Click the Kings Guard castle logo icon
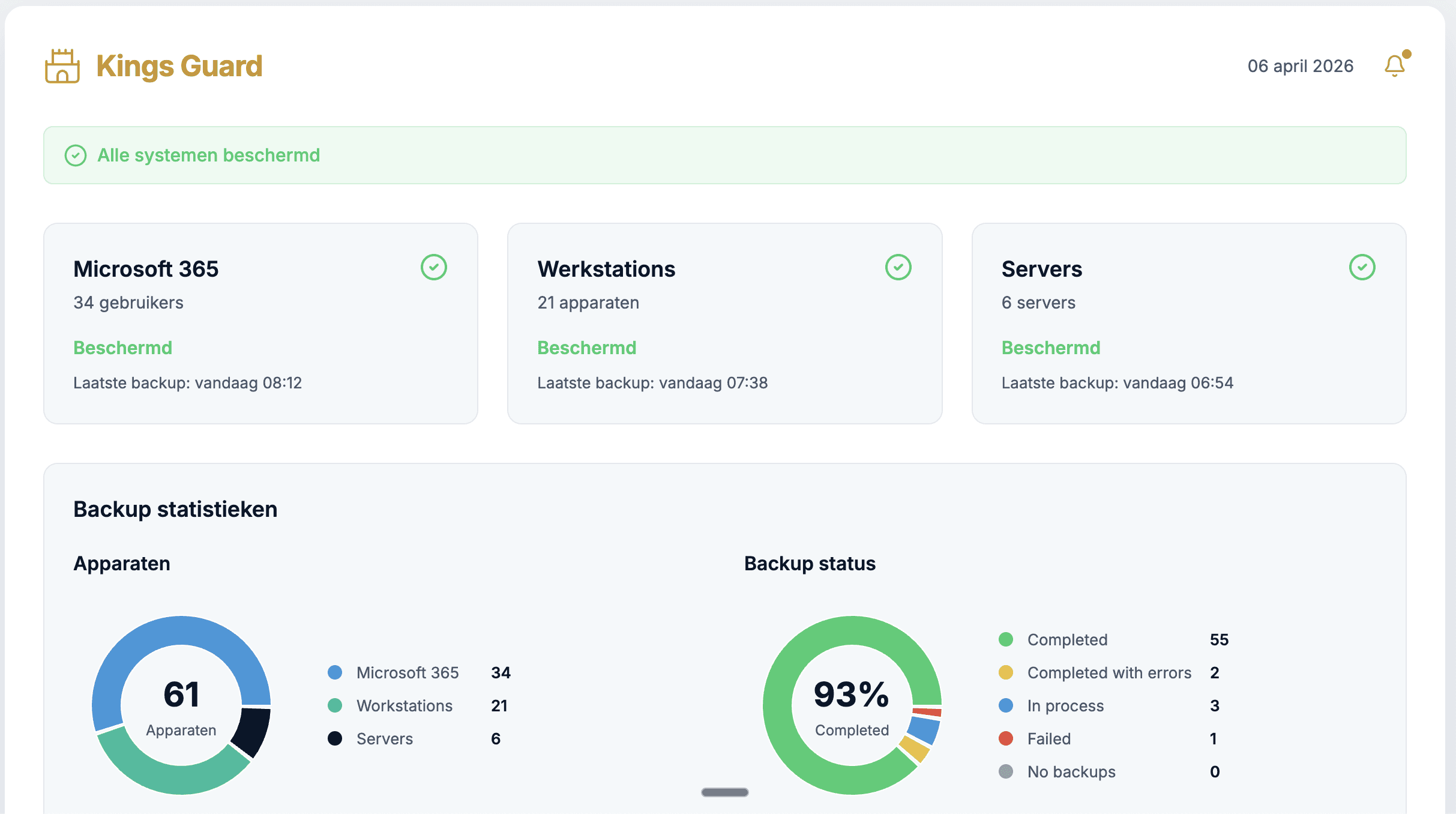The width and height of the screenshot is (1456, 814). (62, 67)
